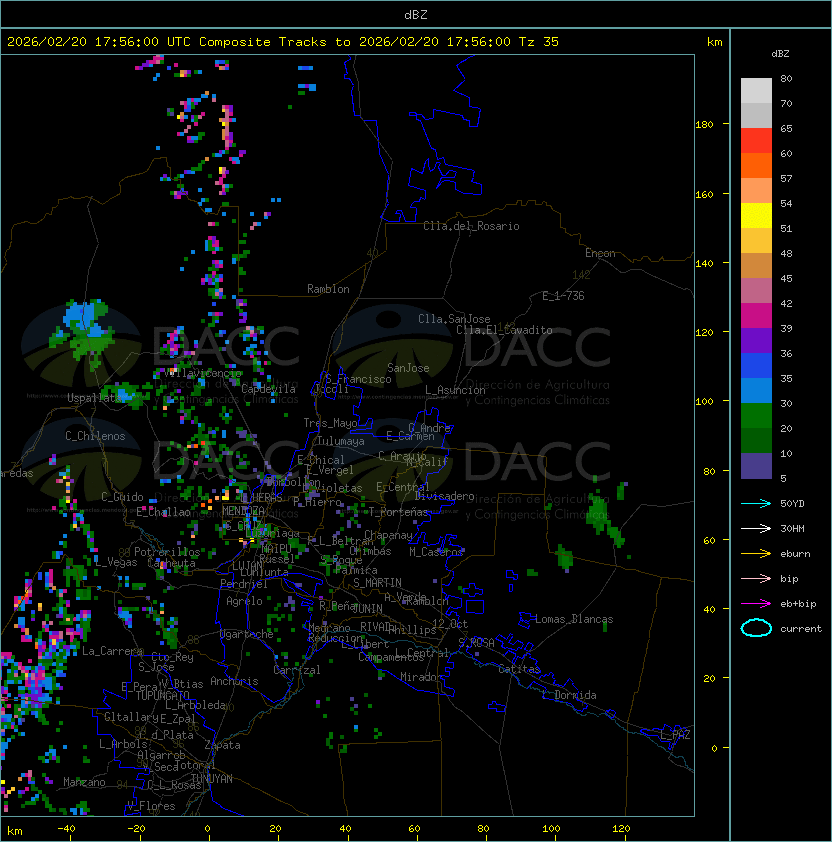Click the 'Clla.El_Cavadito' map label
832x842 pixels.
[x=504, y=330]
